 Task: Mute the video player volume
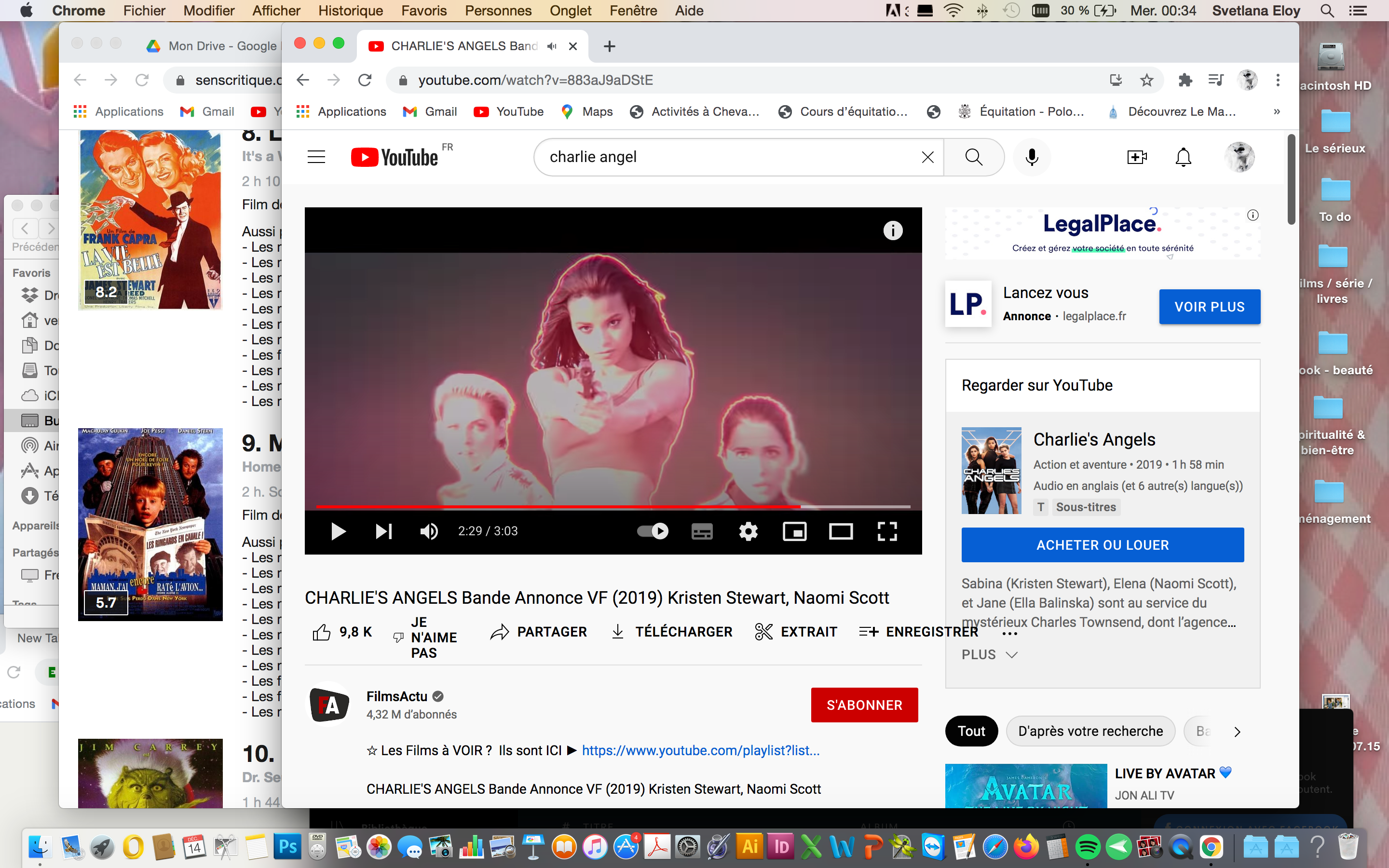pos(429,531)
